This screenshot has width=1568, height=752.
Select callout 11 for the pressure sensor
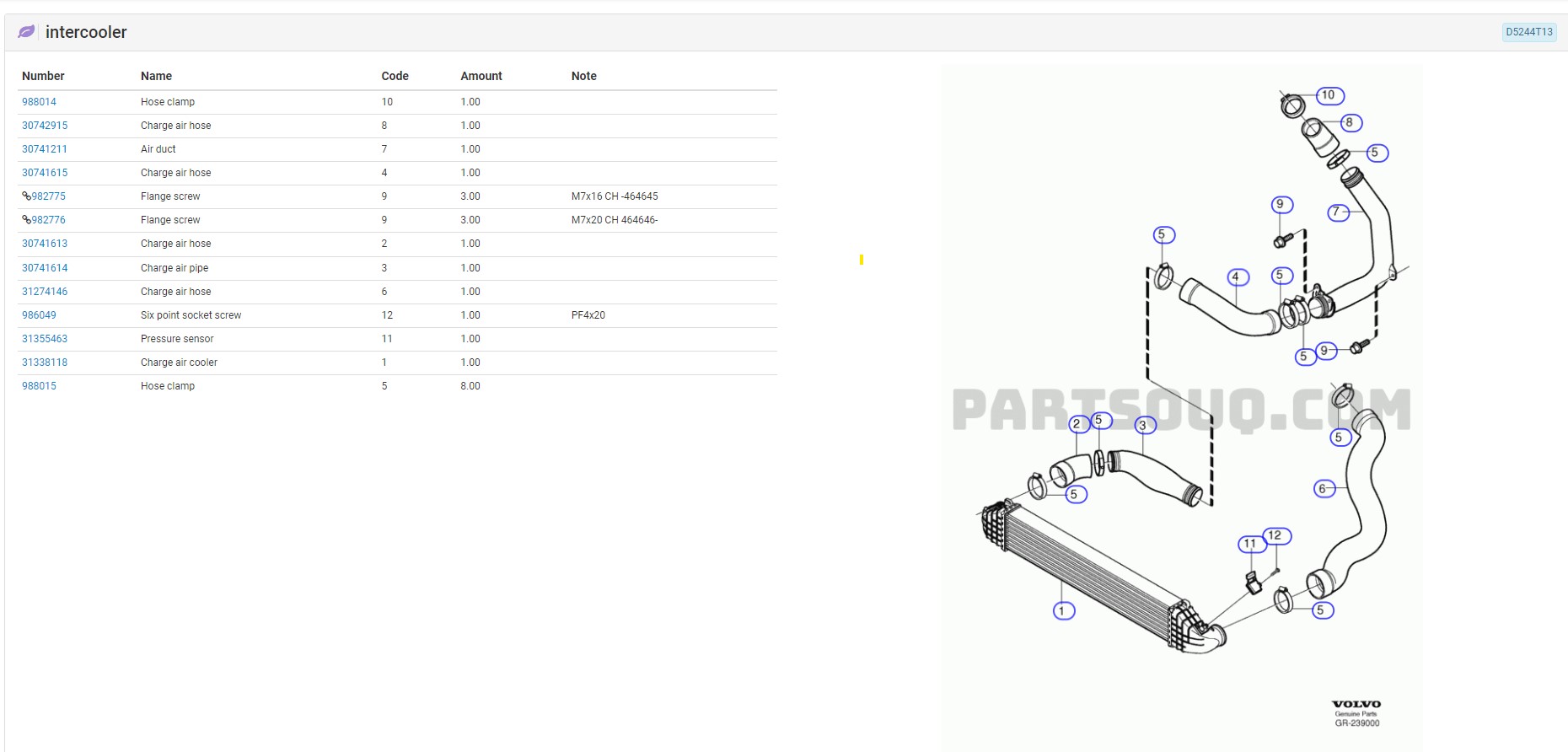click(1250, 545)
